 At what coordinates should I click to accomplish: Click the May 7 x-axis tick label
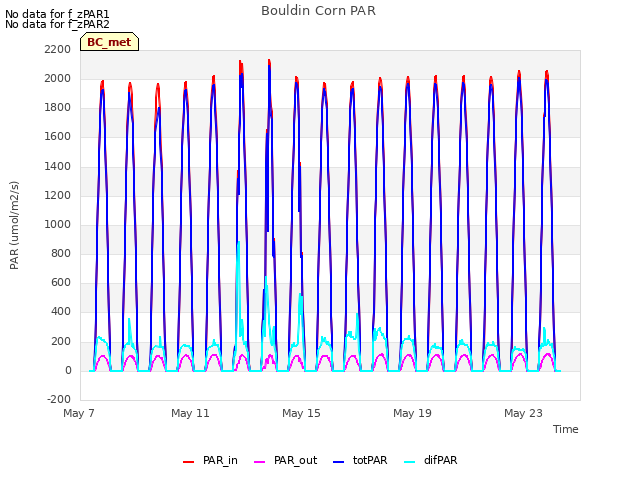tap(79, 413)
